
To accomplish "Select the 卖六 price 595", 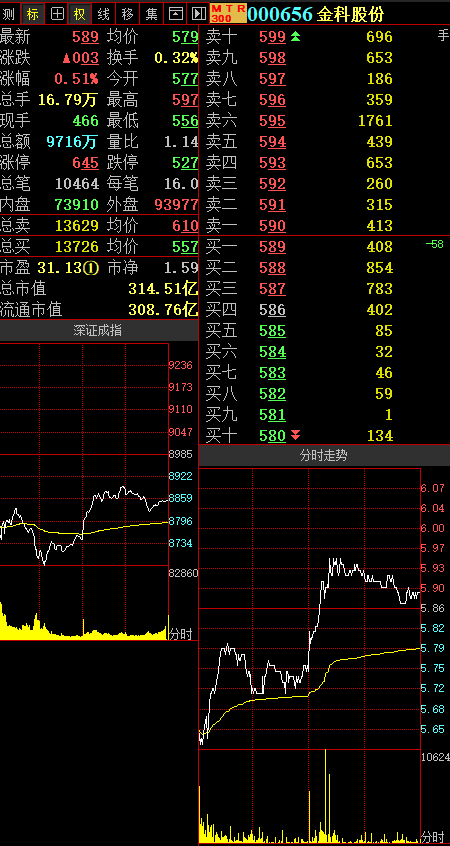I will point(272,121).
